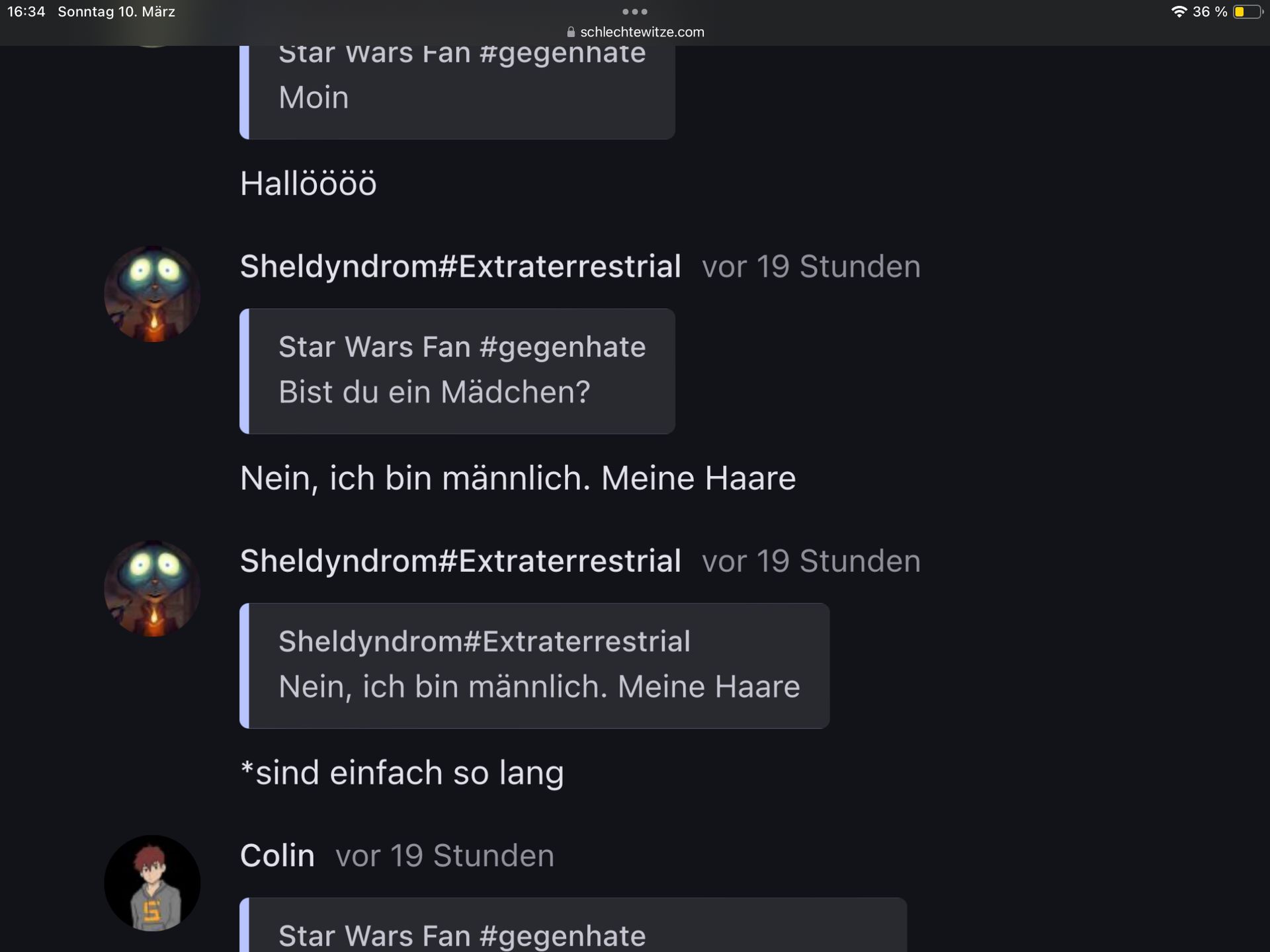The image size is (1270, 952).
Task: Tap the '*sind einfach so lang' comment
Action: point(402,773)
